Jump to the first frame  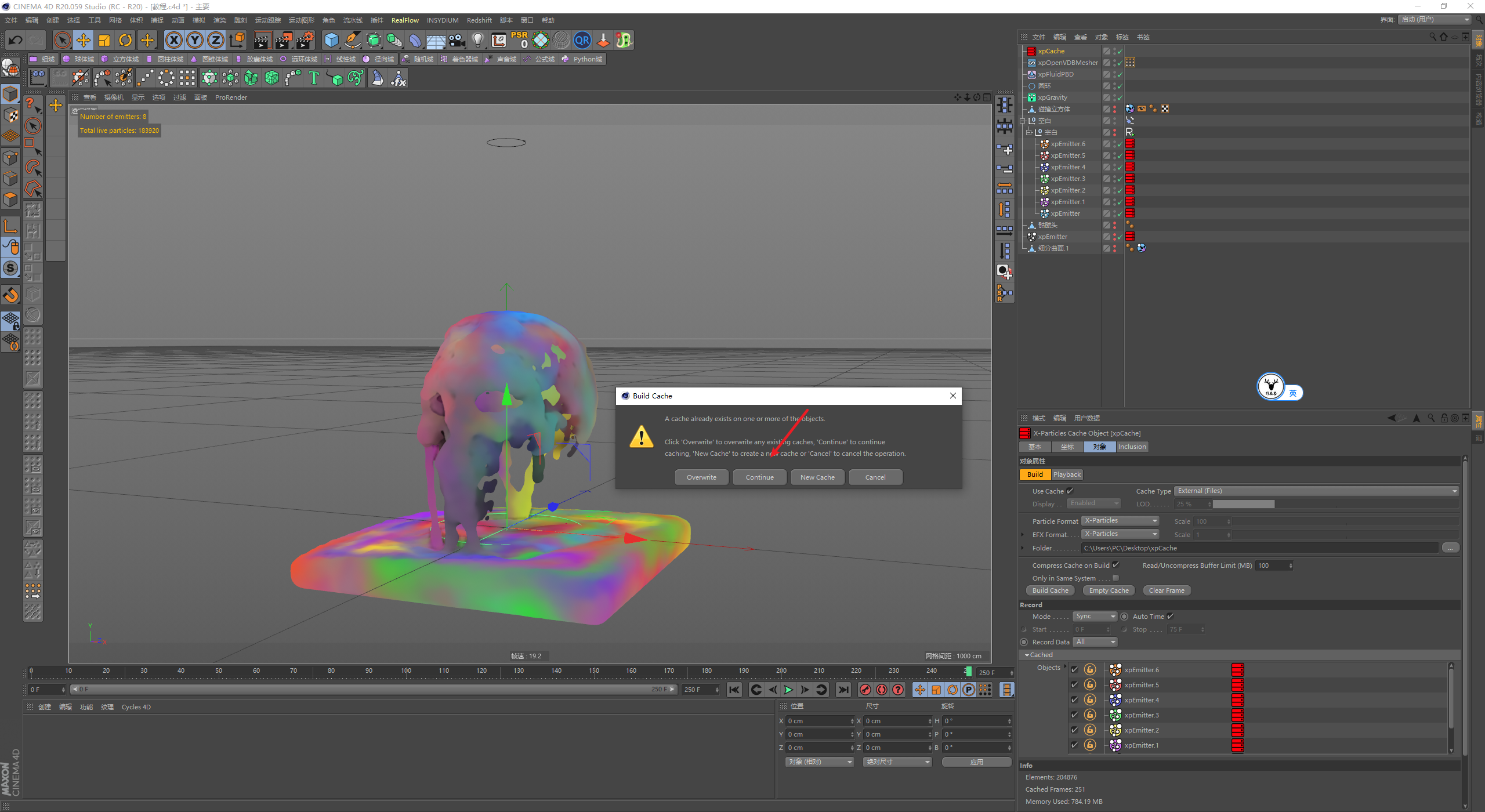tap(734, 690)
